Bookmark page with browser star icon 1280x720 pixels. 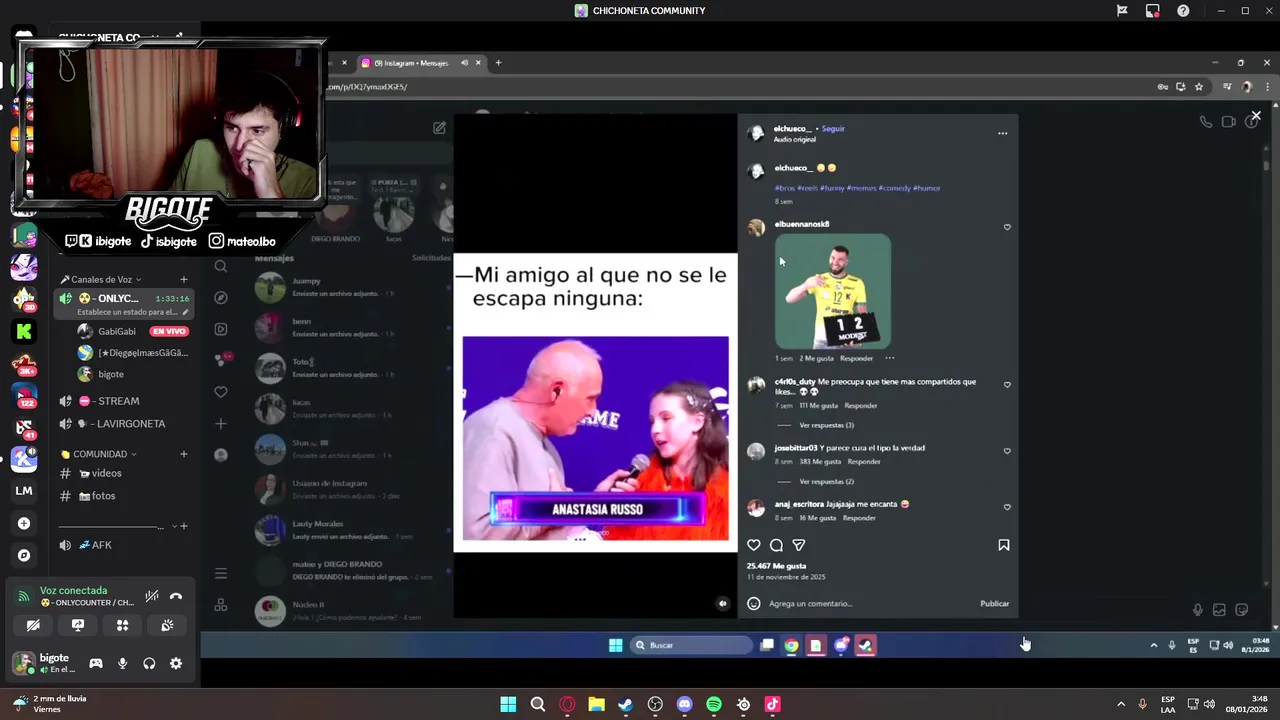[1198, 87]
